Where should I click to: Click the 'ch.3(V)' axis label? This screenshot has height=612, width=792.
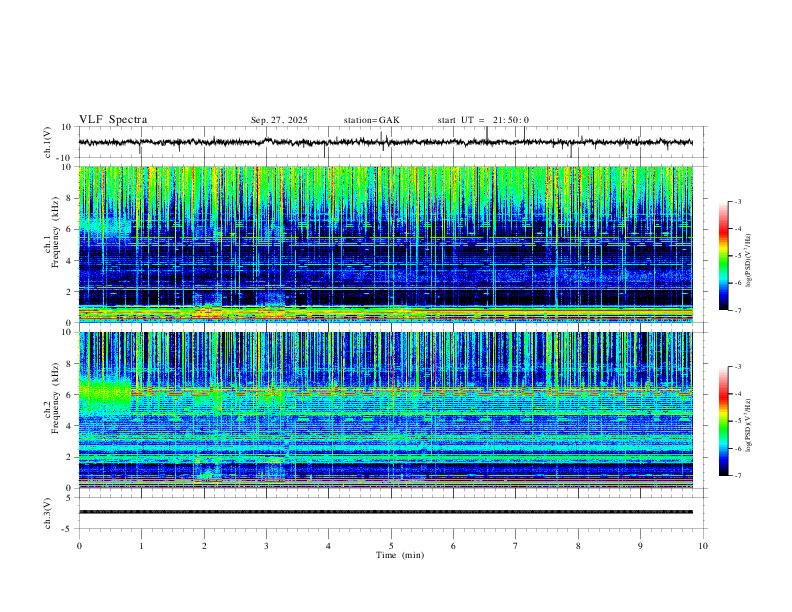(48, 513)
